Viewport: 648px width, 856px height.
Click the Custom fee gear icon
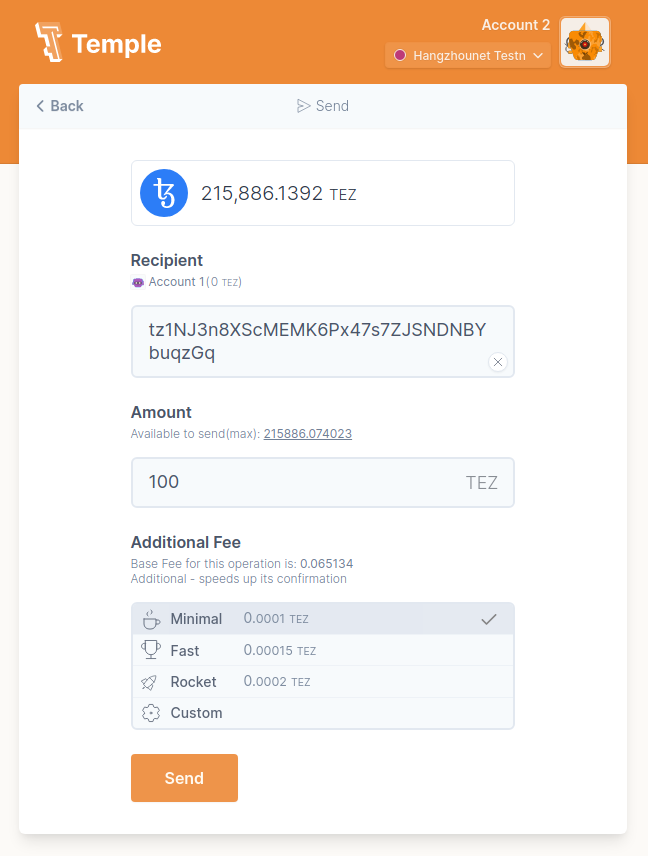pyautogui.click(x=151, y=713)
